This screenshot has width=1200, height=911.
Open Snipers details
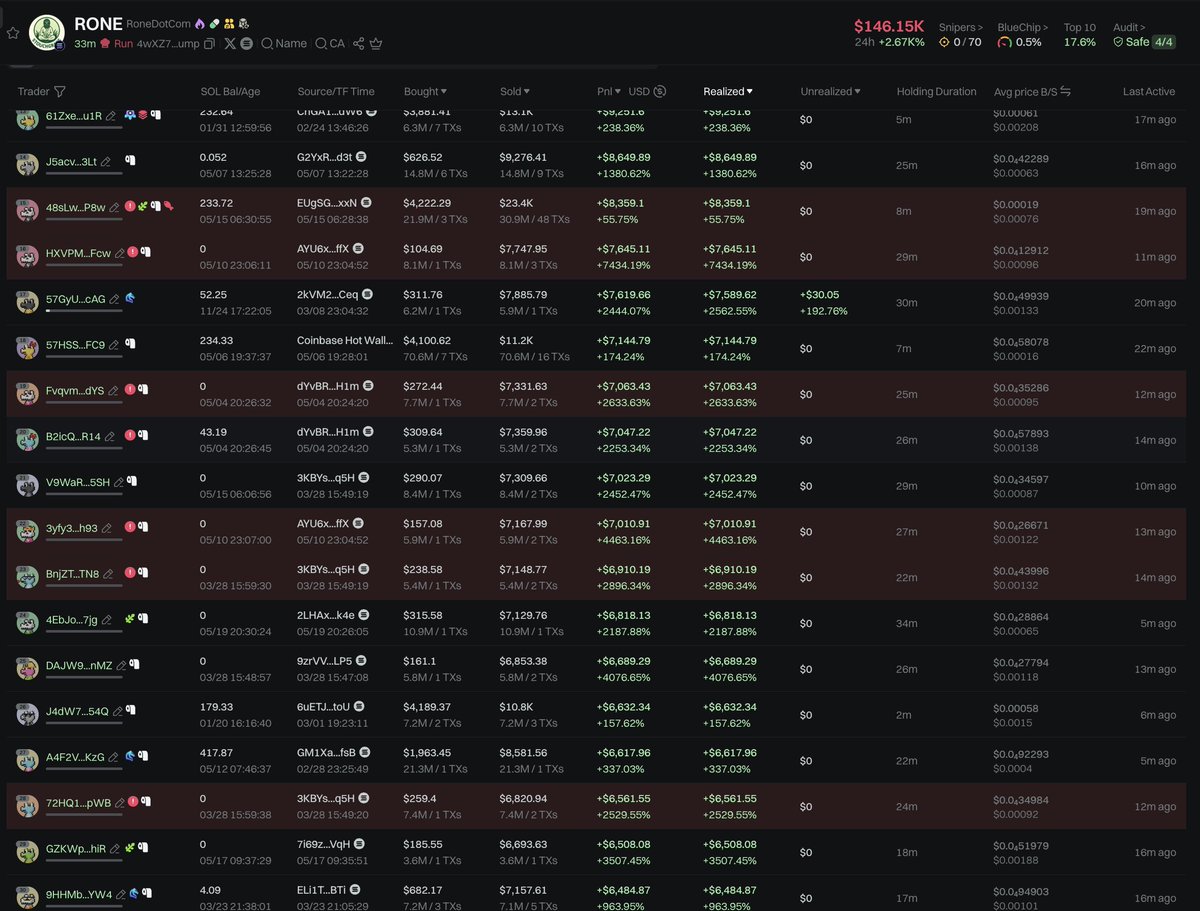pyautogui.click(x=960, y=27)
